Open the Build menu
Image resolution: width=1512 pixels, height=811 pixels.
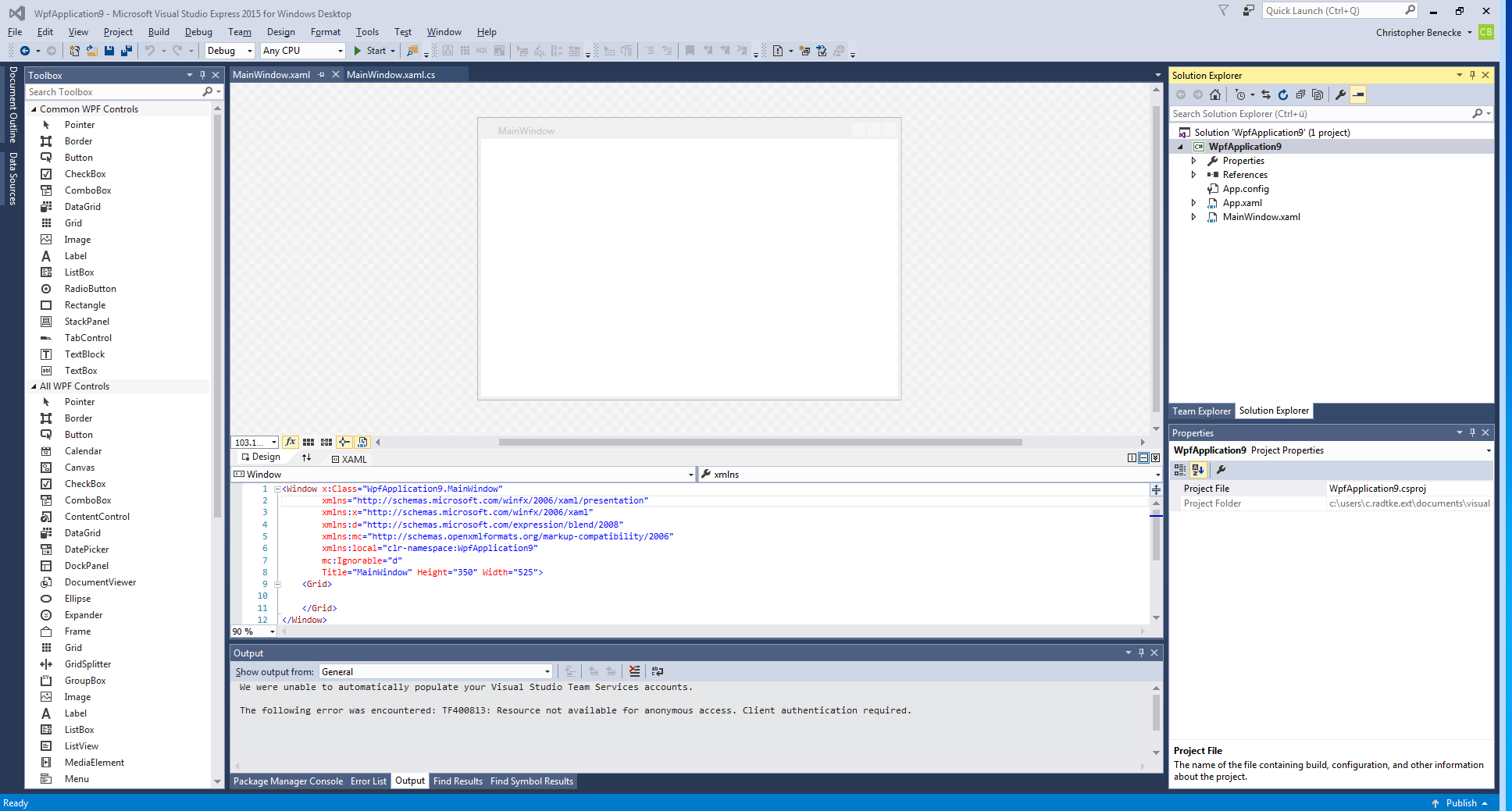click(x=159, y=32)
